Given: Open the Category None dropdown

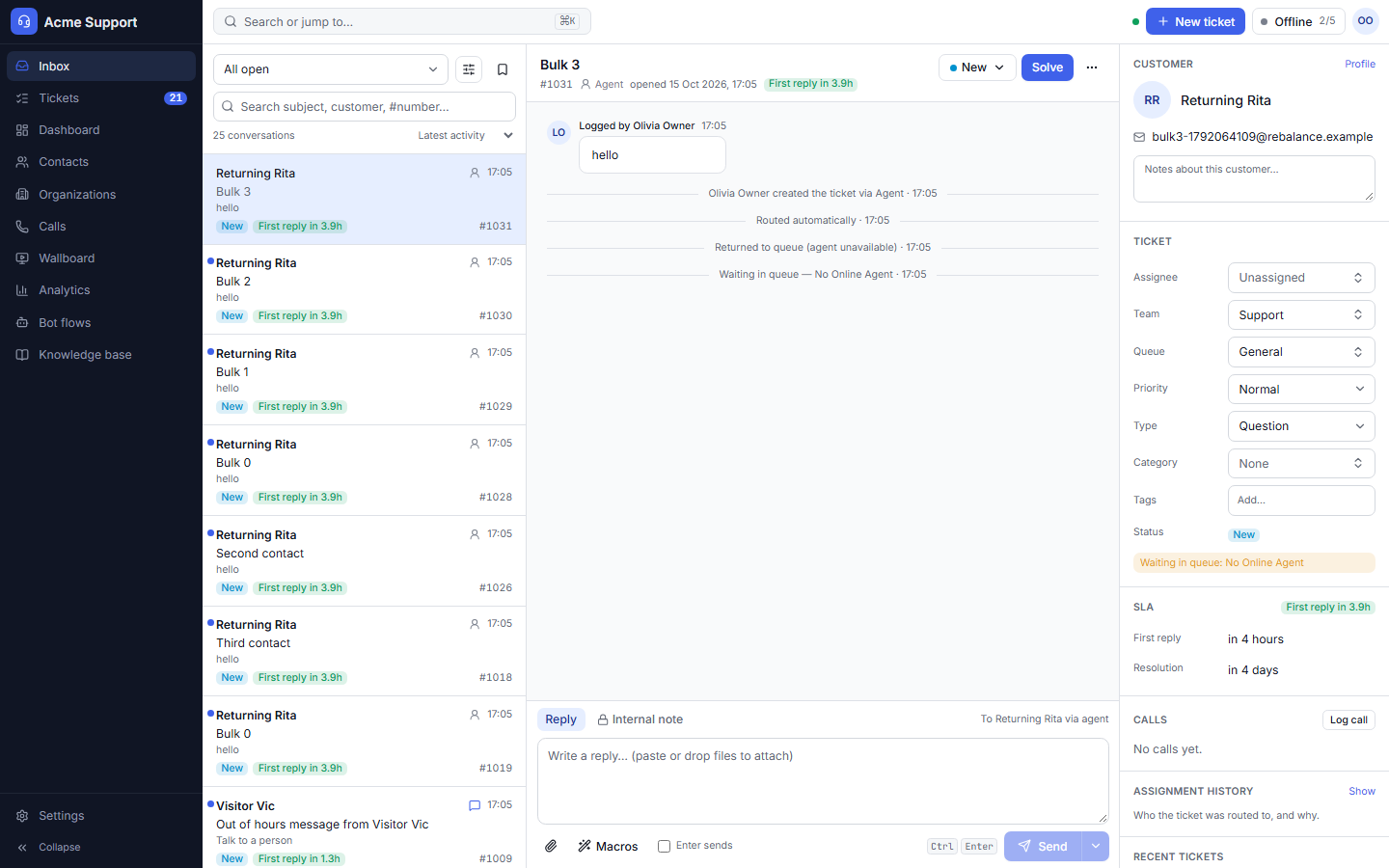Looking at the screenshot, I should [x=1301, y=464].
